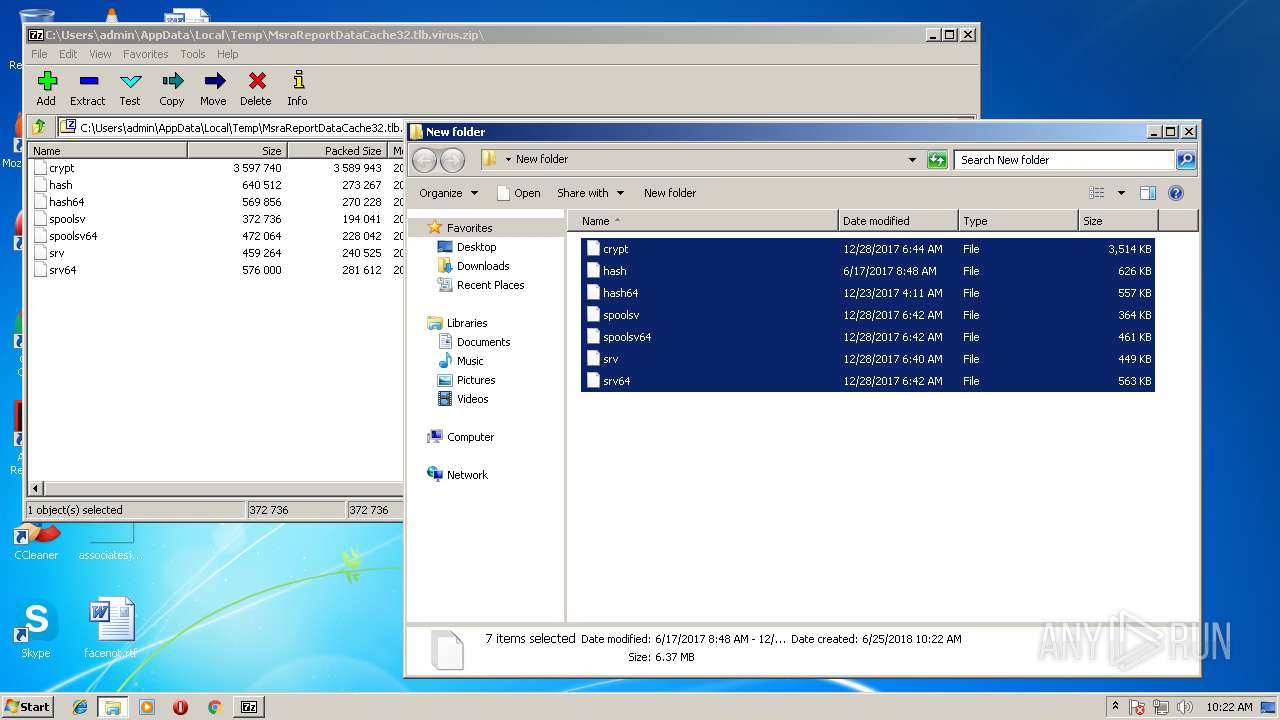This screenshot has height=720, width=1280.
Task: Click the Open button in Explorer toolbar
Action: tap(519, 193)
